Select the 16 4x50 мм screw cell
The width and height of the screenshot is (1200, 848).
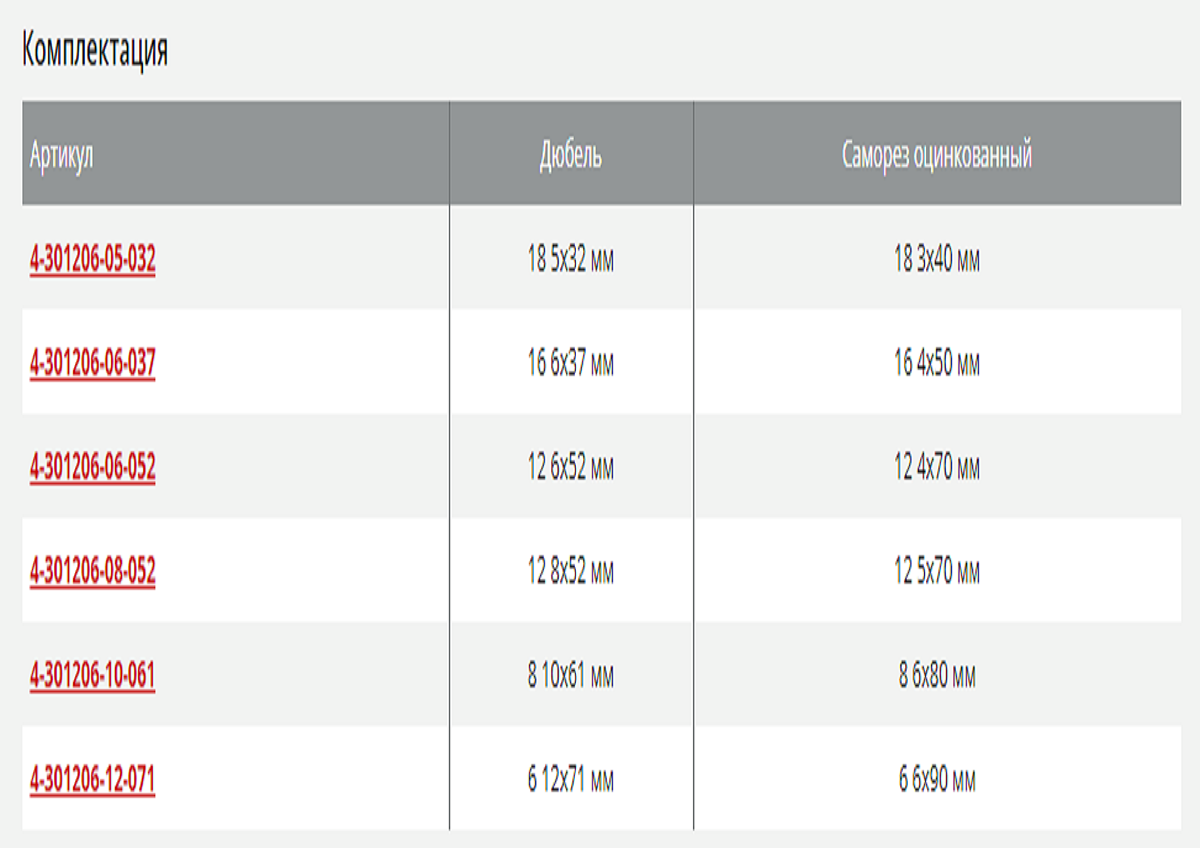(937, 364)
